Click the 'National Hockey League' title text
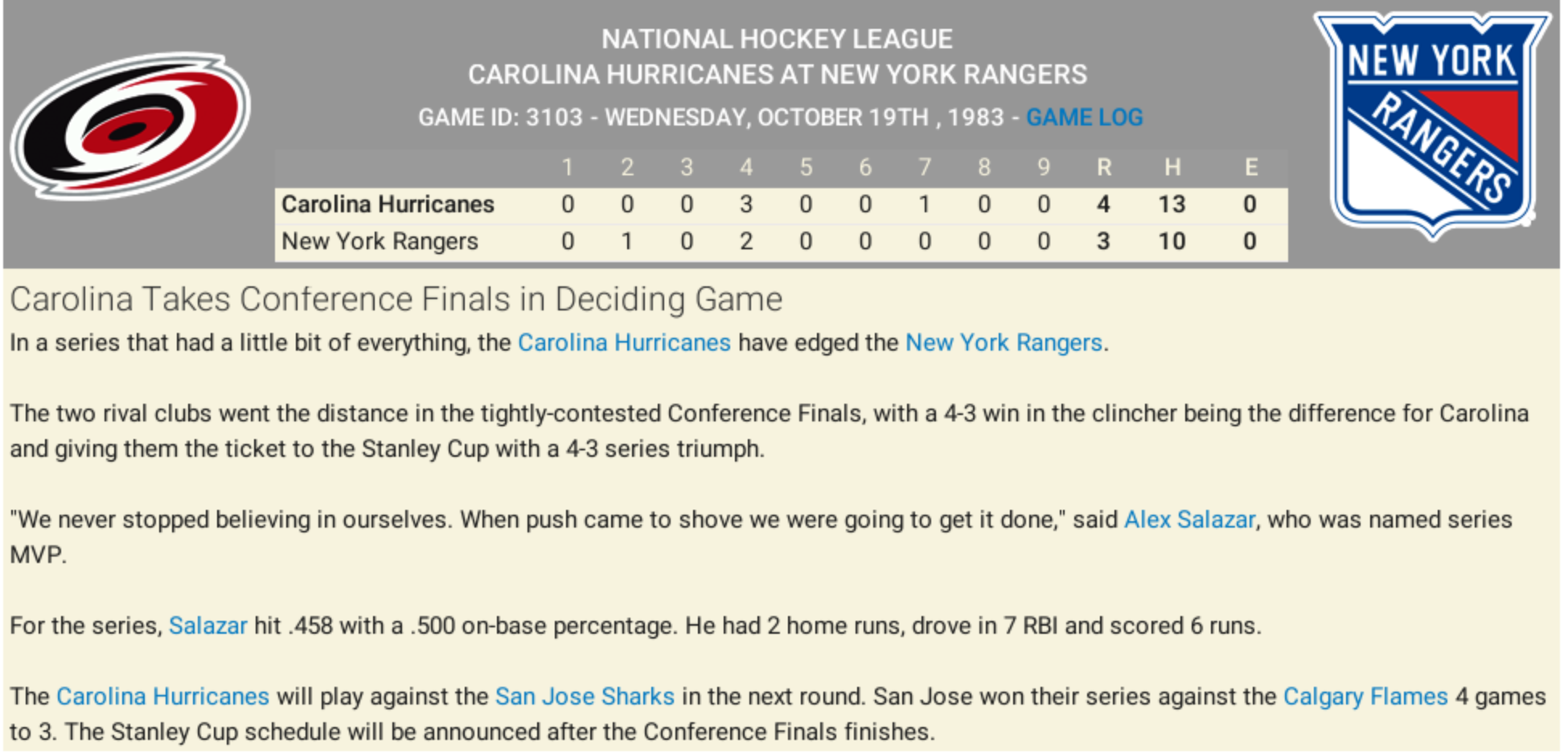This screenshot has width=1568, height=756. 777,39
